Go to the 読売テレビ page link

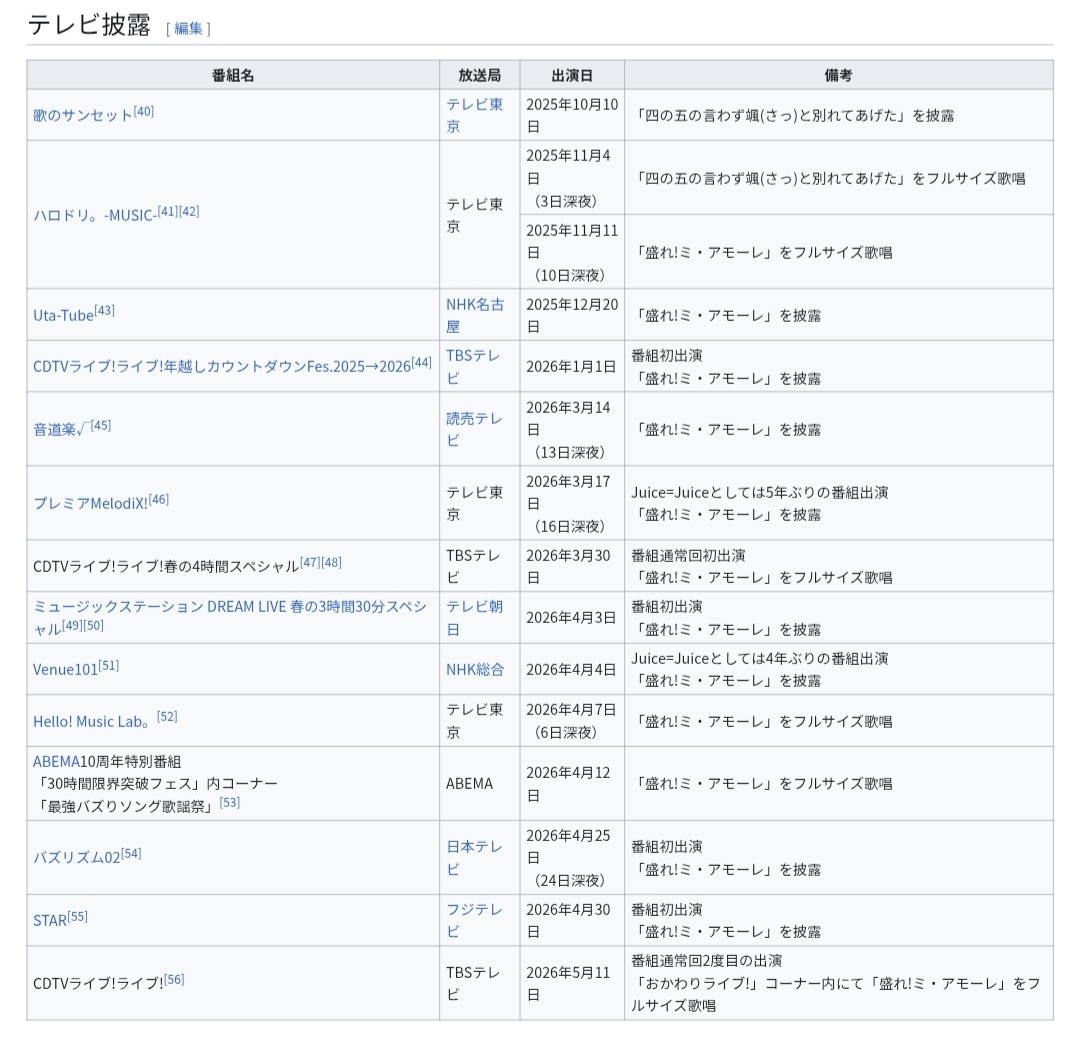(x=474, y=418)
